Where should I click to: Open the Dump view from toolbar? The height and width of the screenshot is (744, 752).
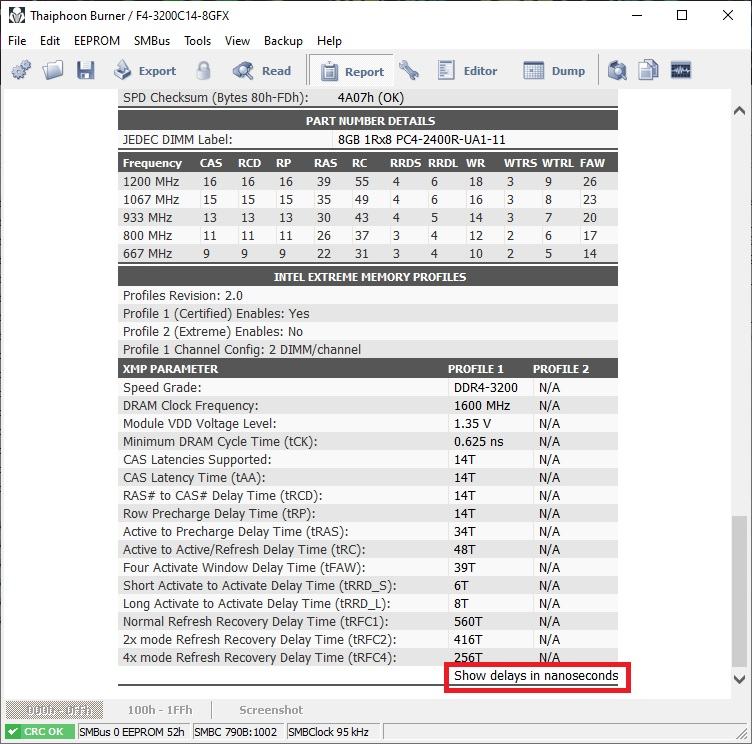(554, 71)
